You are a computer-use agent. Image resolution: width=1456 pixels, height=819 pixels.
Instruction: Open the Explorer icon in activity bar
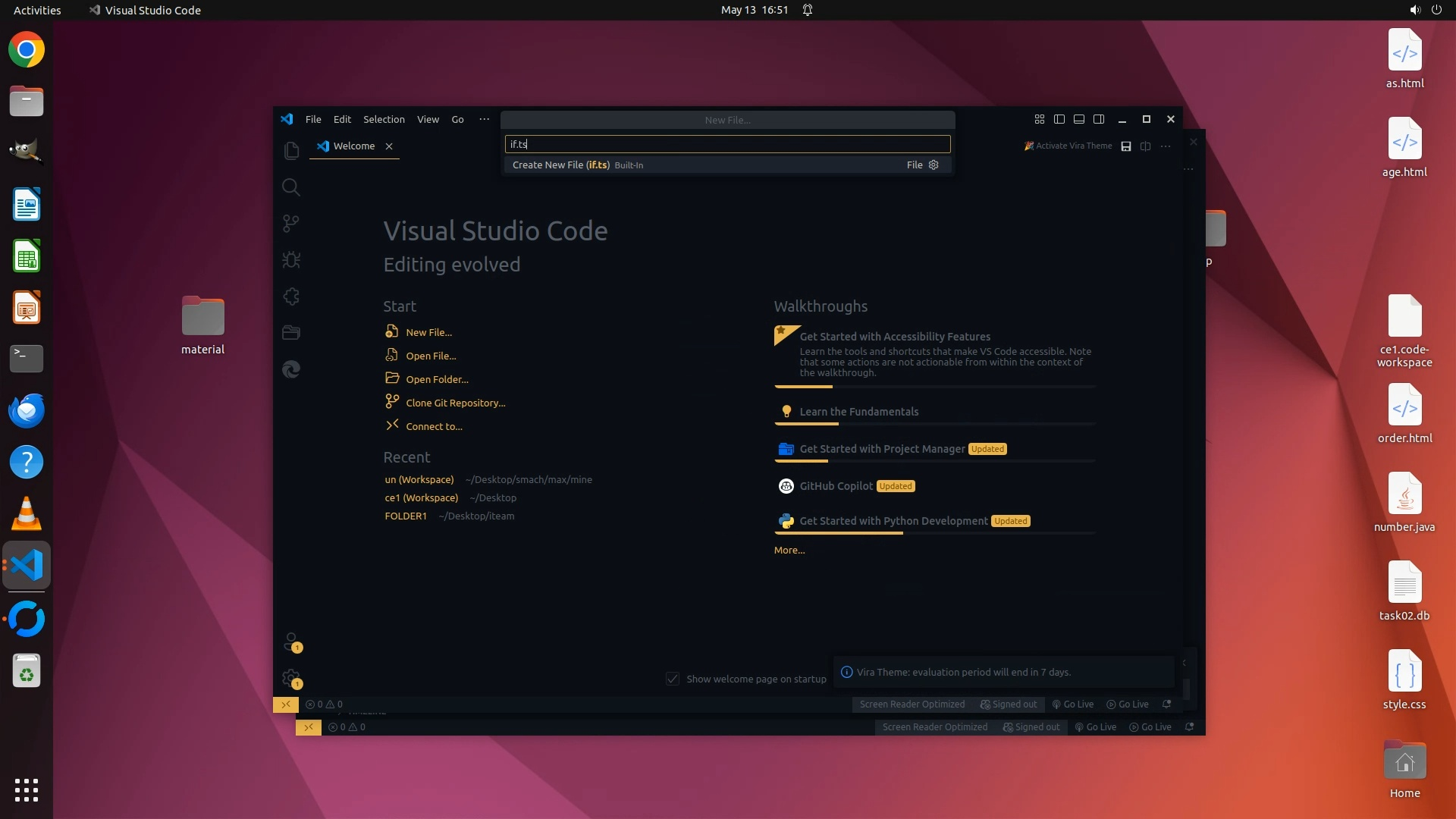point(291,151)
